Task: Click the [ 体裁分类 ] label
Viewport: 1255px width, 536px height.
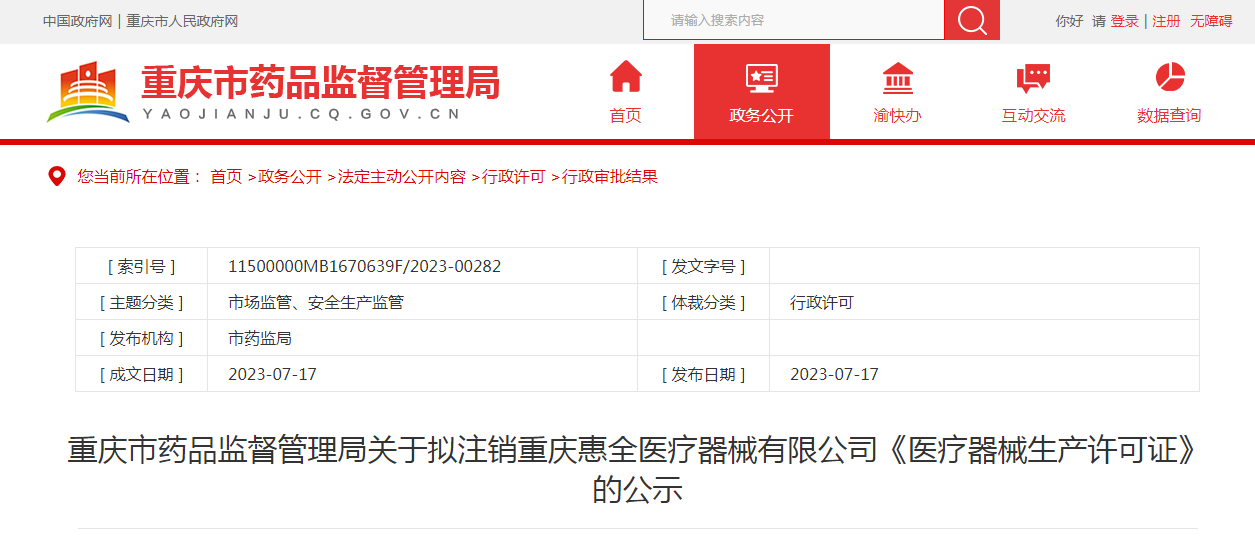Action: pos(703,302)
